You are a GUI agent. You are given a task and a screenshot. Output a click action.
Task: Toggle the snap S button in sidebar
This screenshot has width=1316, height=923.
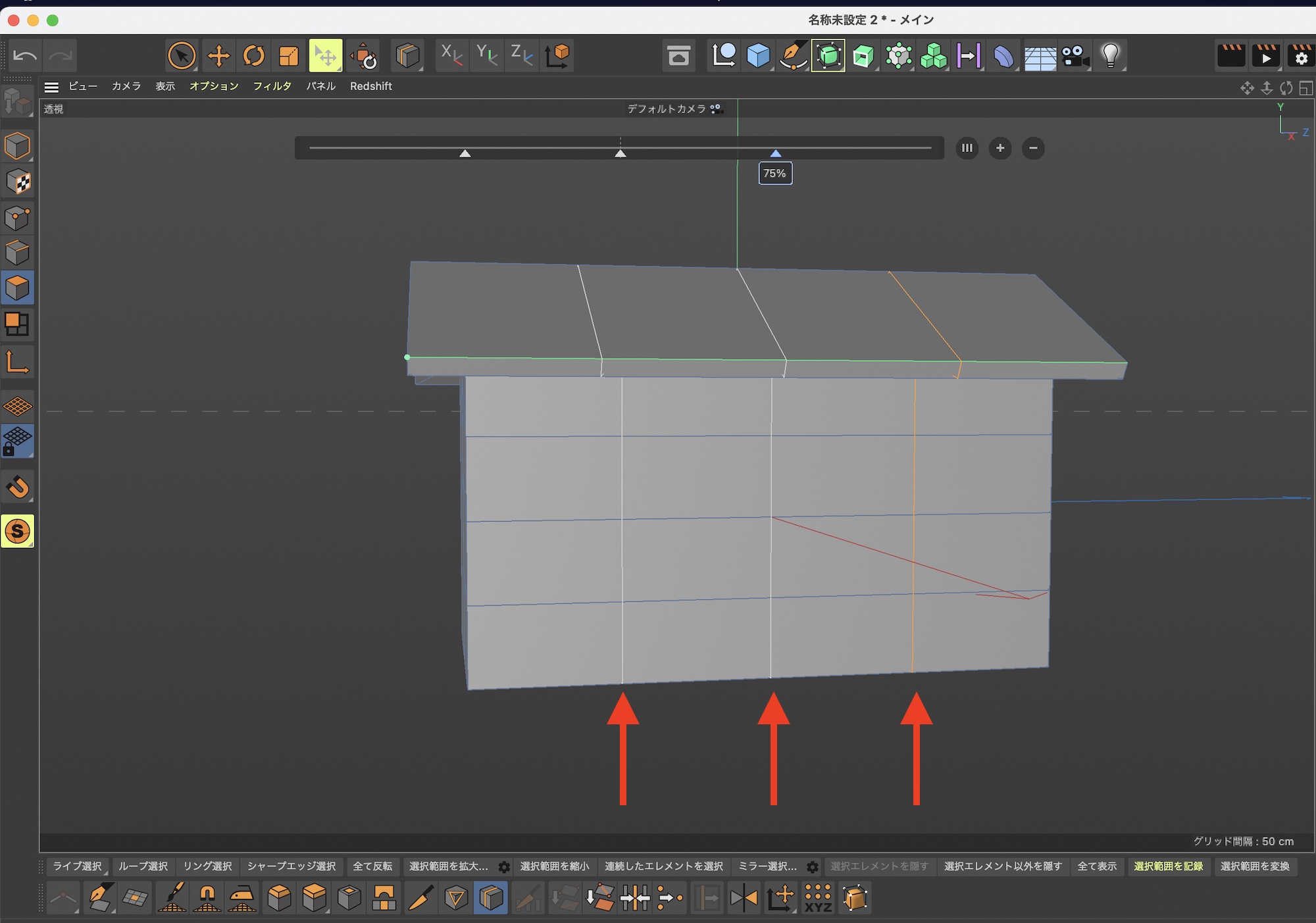tap(18, 531)
